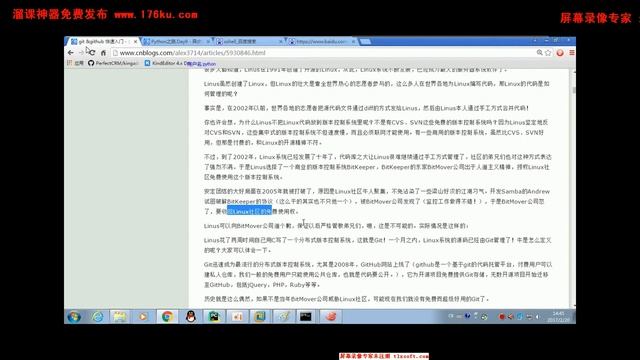Open the KindEditor 4.x bookmark
This screenshot has height=360, width=640.
click(x=166, y=63)
